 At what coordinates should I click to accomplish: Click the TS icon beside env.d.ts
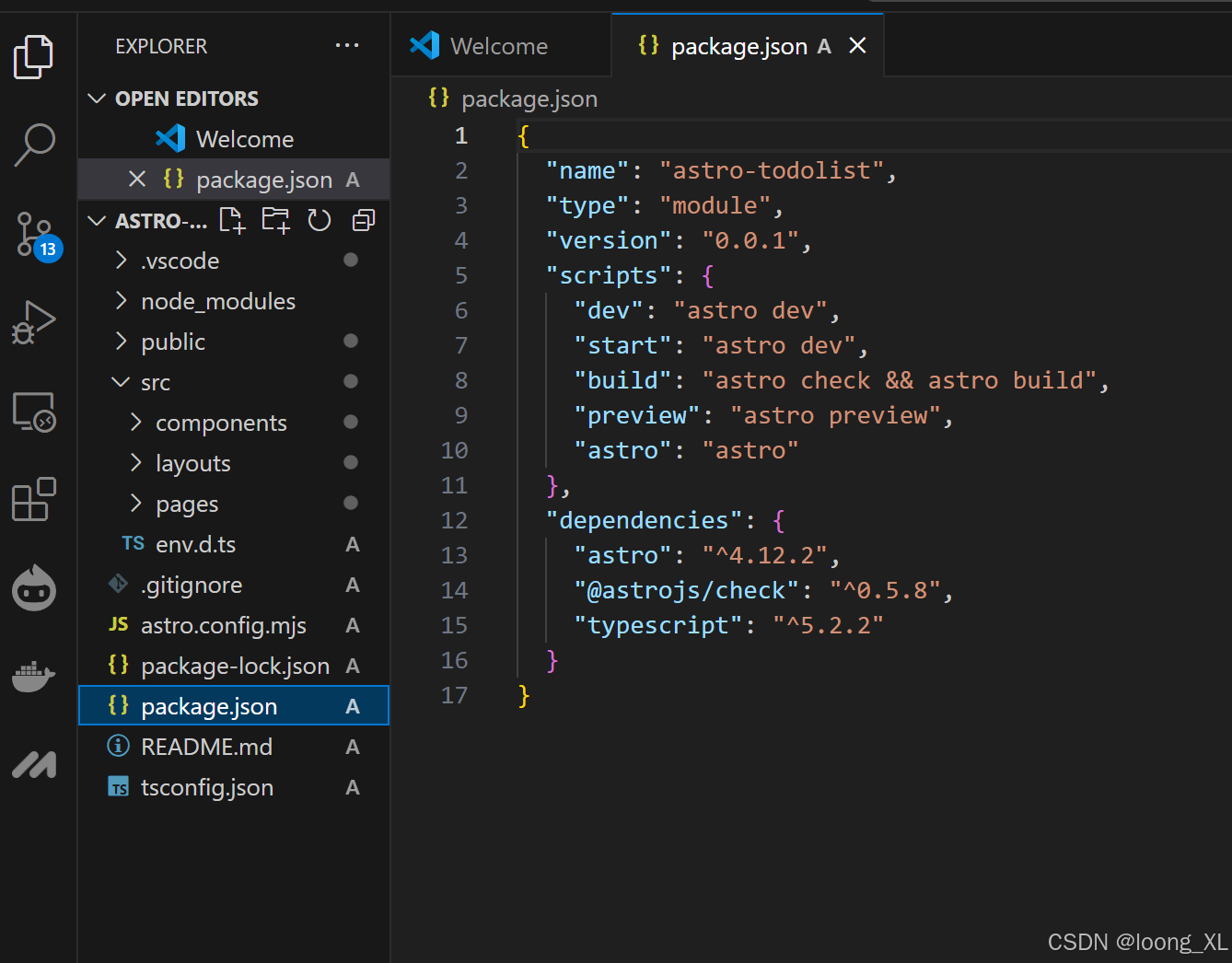click(134, 543)
